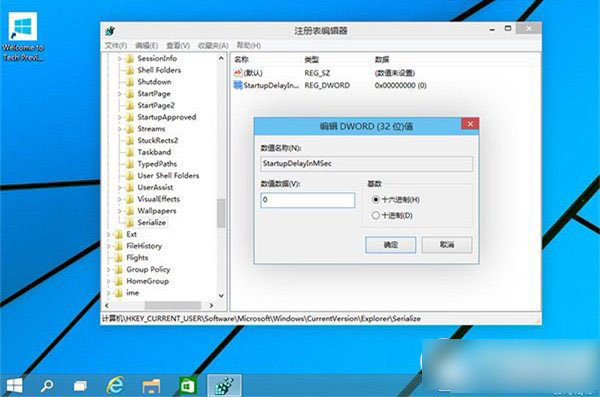600x397 pixels.
Task: Open File Explorer from taskbar
Action: (x=151, y=386)
